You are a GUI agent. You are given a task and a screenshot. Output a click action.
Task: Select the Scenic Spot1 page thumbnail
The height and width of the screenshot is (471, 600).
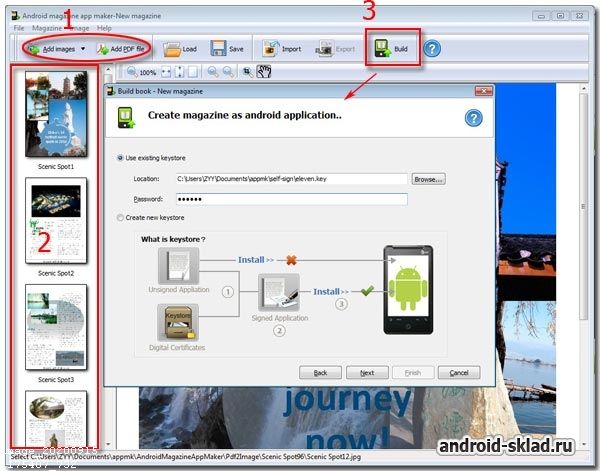pyautogui.click(x=56, y=114)
